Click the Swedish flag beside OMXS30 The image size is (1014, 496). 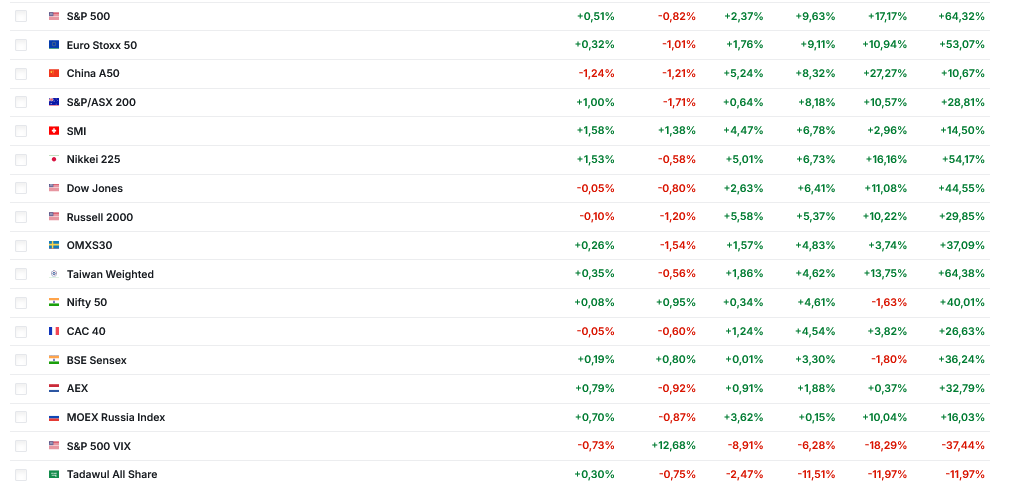tap(54, 245)
